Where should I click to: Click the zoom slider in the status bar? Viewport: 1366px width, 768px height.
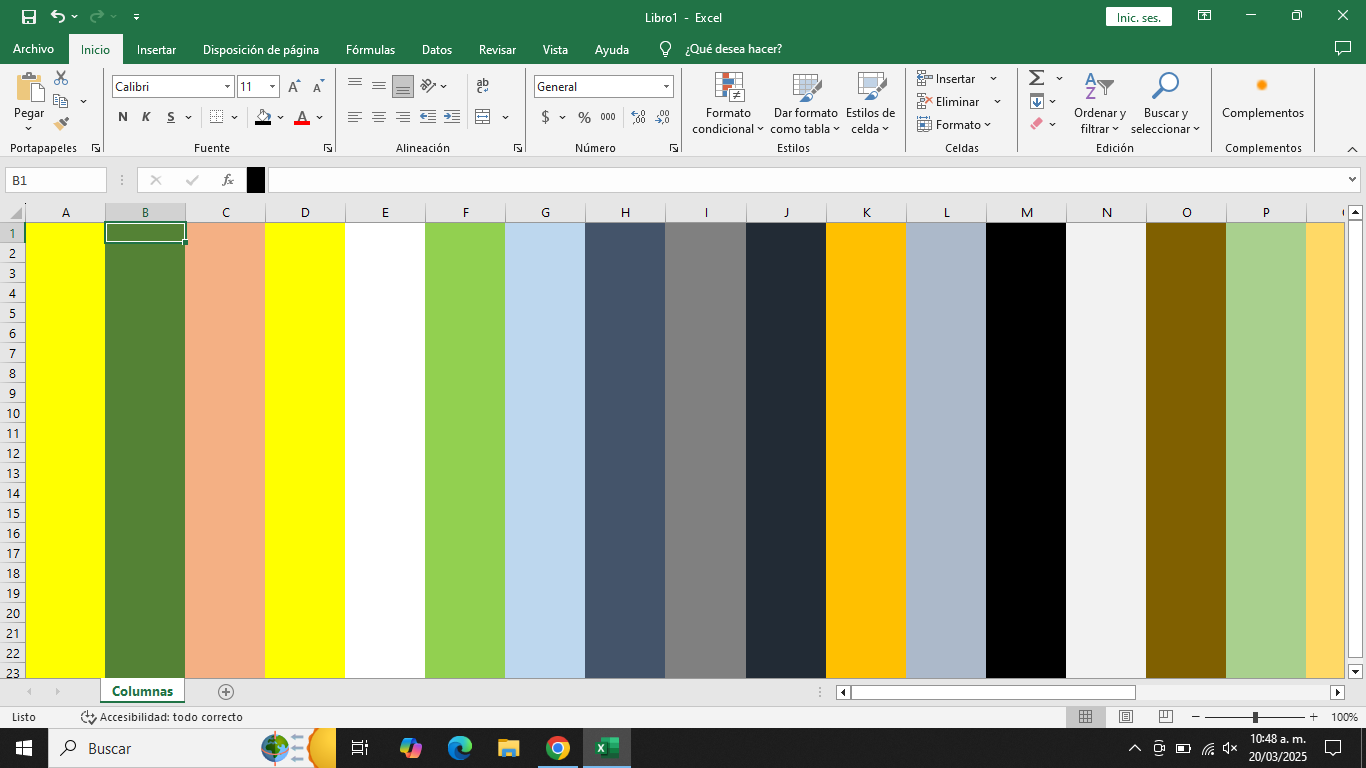(1255, 717)
